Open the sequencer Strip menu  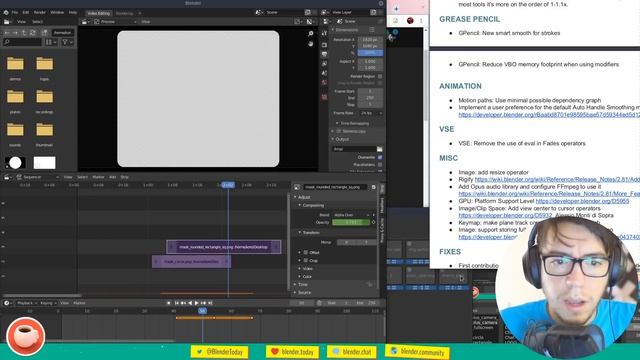tap(124, 177)
